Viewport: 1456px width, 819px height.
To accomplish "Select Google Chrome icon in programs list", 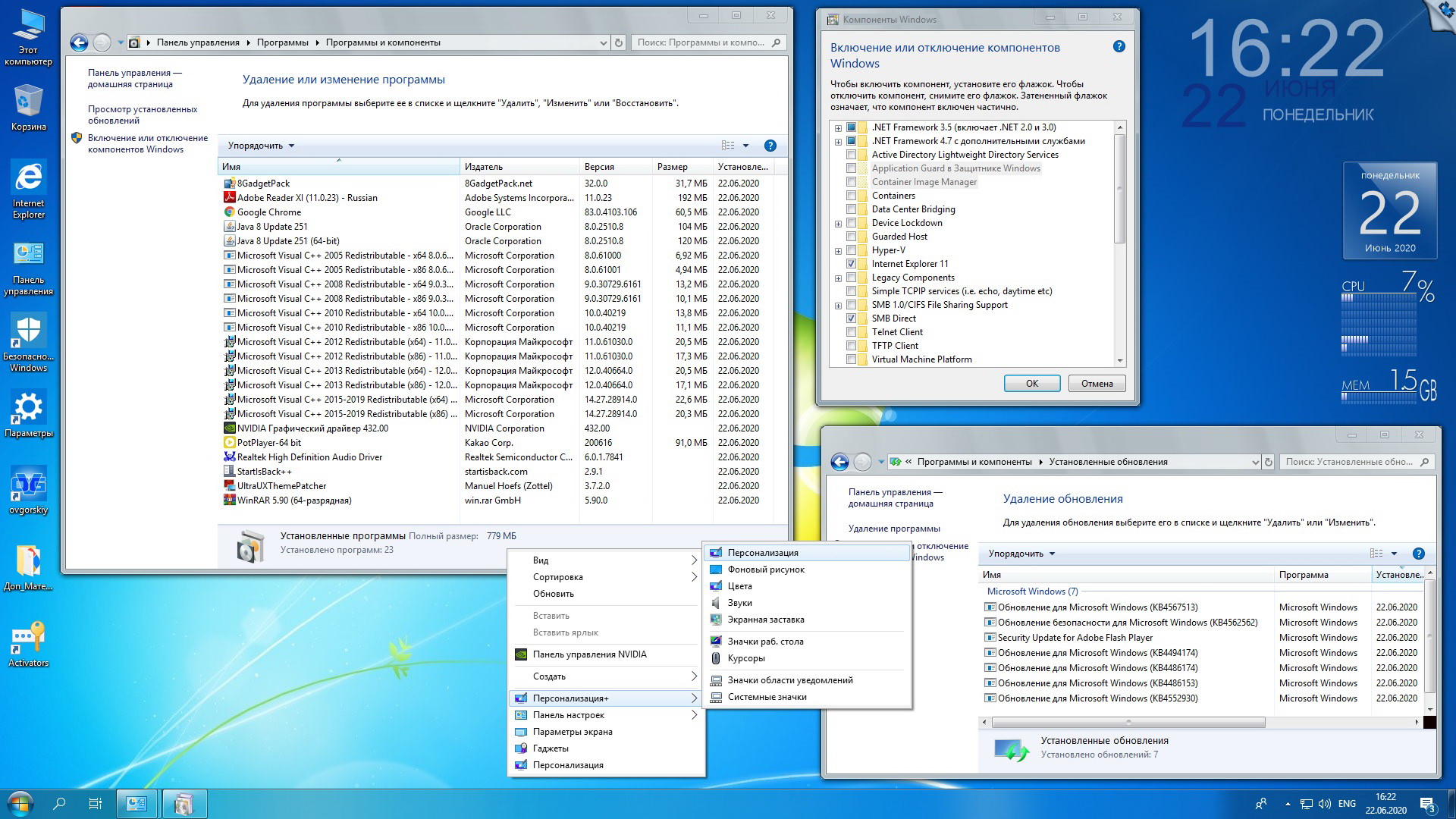I will [230, 212].
